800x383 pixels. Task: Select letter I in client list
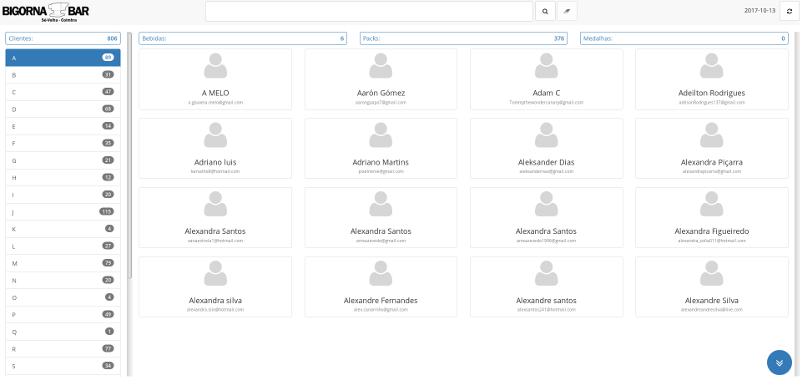[x=63, y=195]
